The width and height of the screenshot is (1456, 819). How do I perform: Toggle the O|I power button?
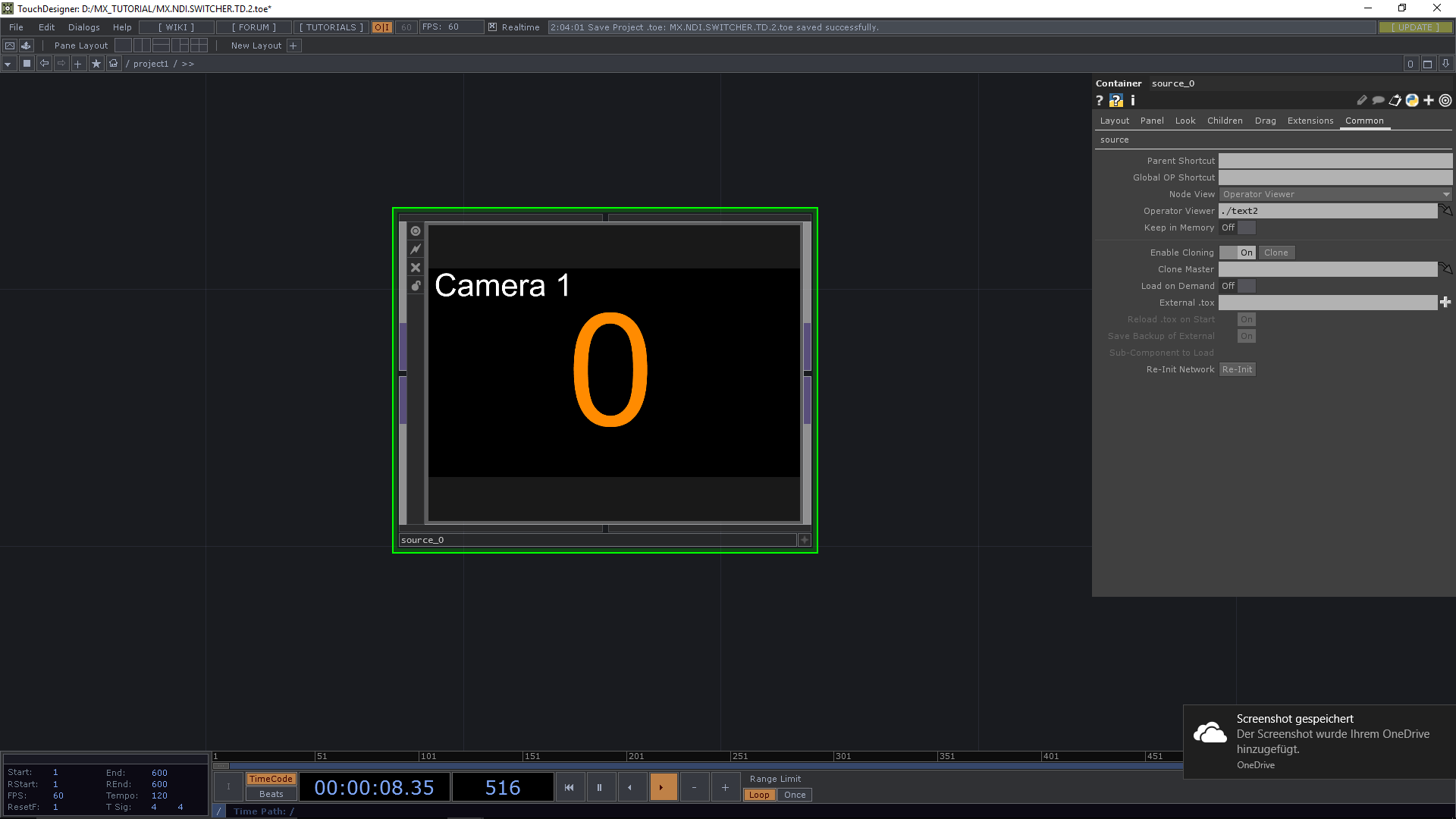tap(382, 27)
